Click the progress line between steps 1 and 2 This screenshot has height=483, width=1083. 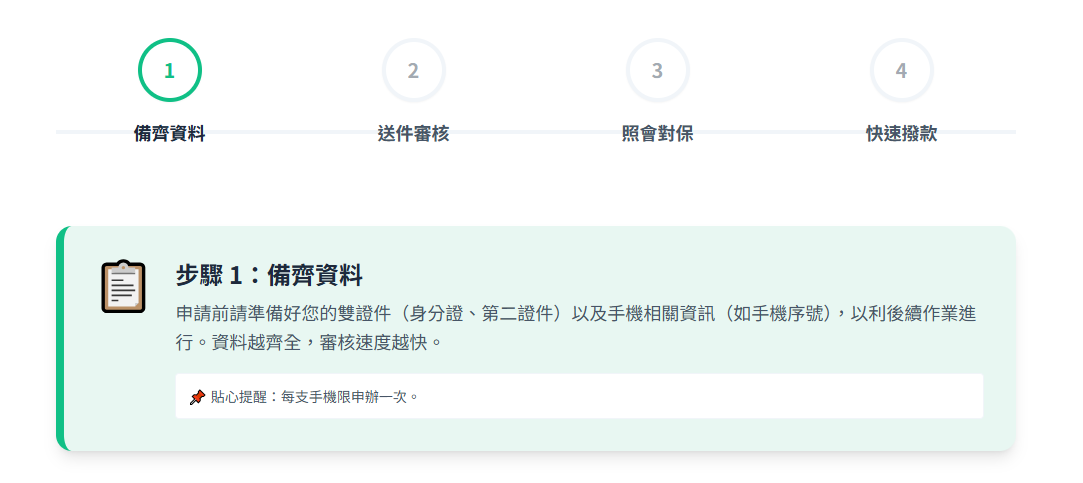(292, 132)
